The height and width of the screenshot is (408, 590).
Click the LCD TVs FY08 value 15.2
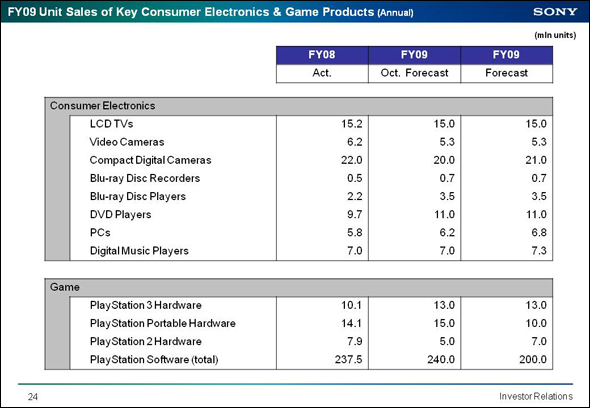tap(352, 124)
